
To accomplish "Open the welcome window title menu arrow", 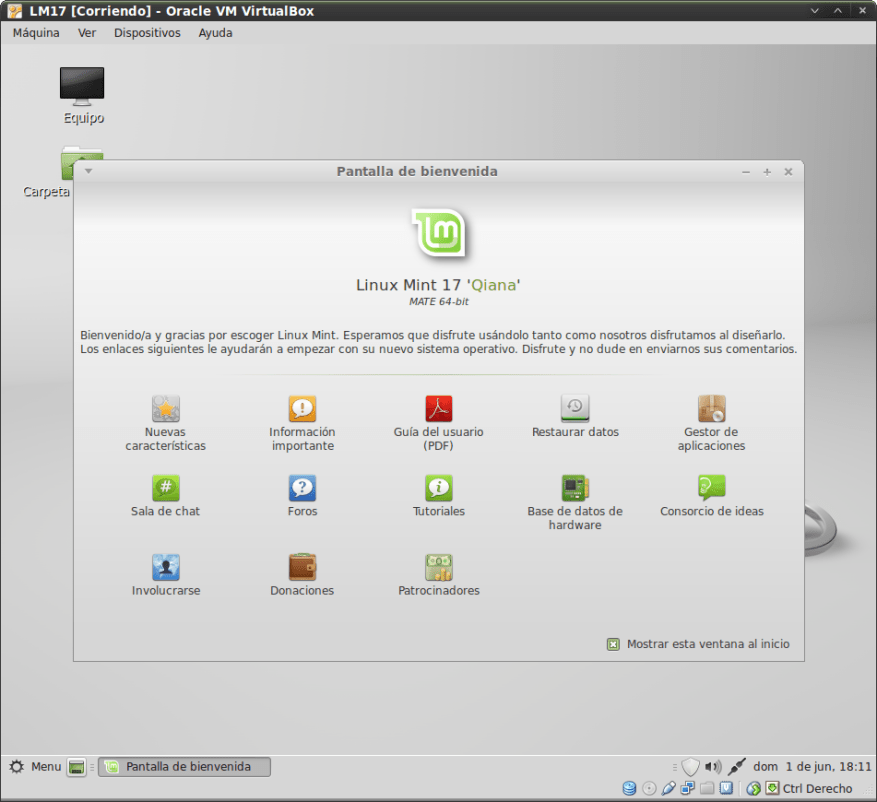I will [88, 171].
